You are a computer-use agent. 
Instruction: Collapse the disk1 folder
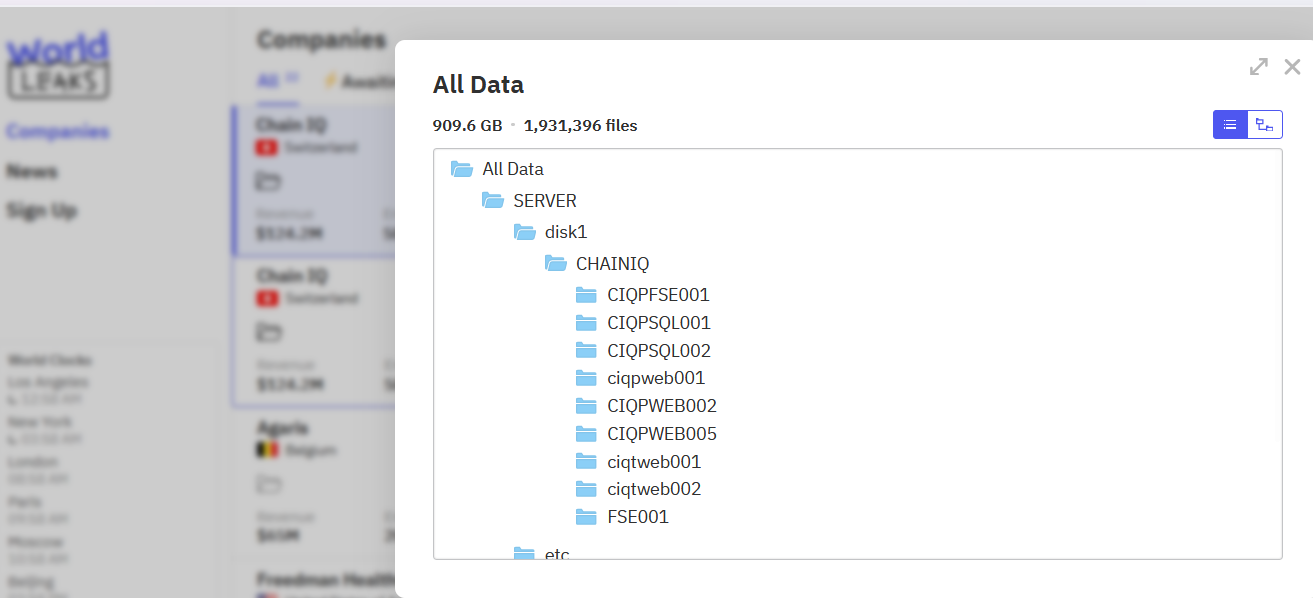524,232
